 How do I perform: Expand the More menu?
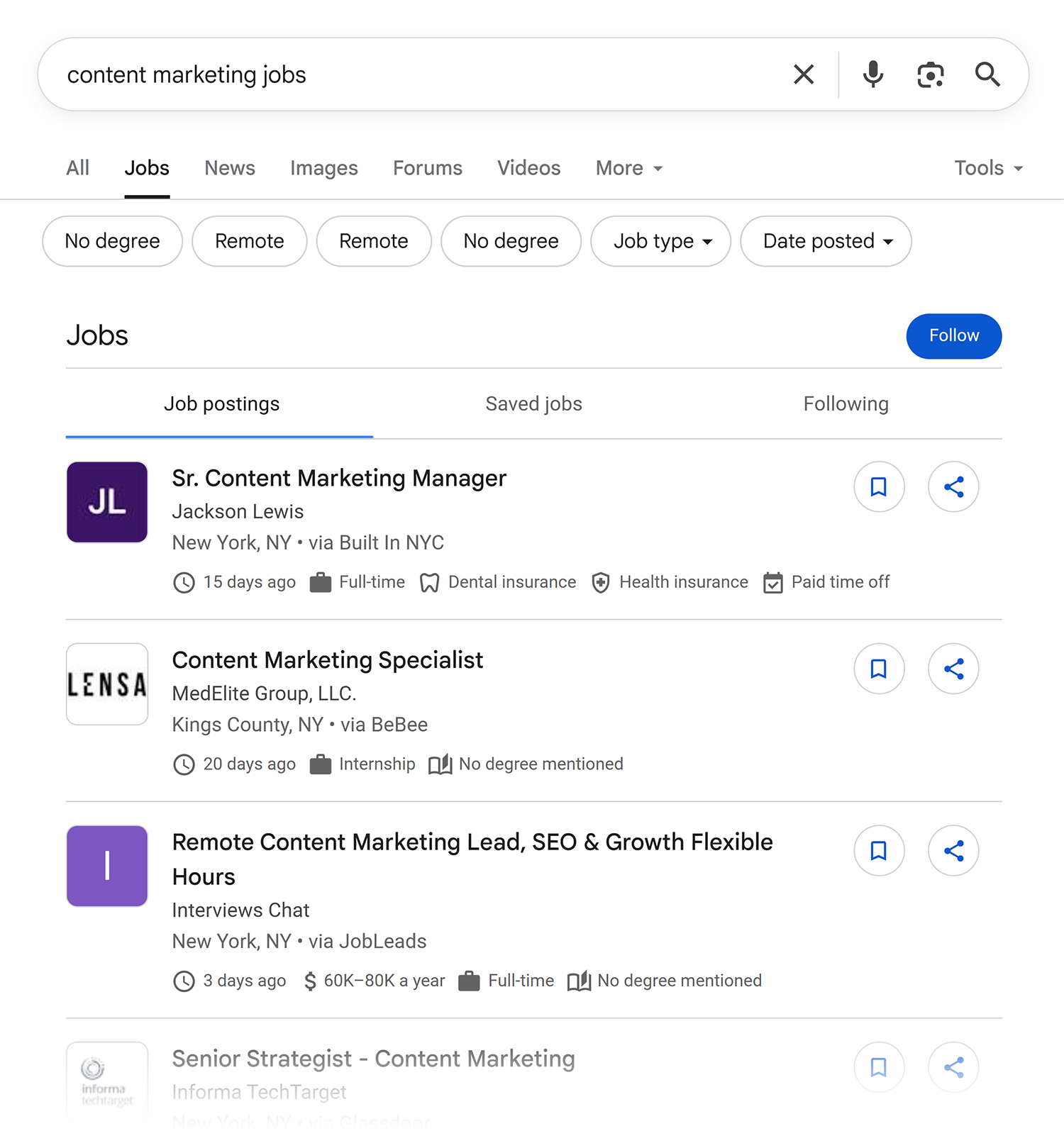coord(629,168)
